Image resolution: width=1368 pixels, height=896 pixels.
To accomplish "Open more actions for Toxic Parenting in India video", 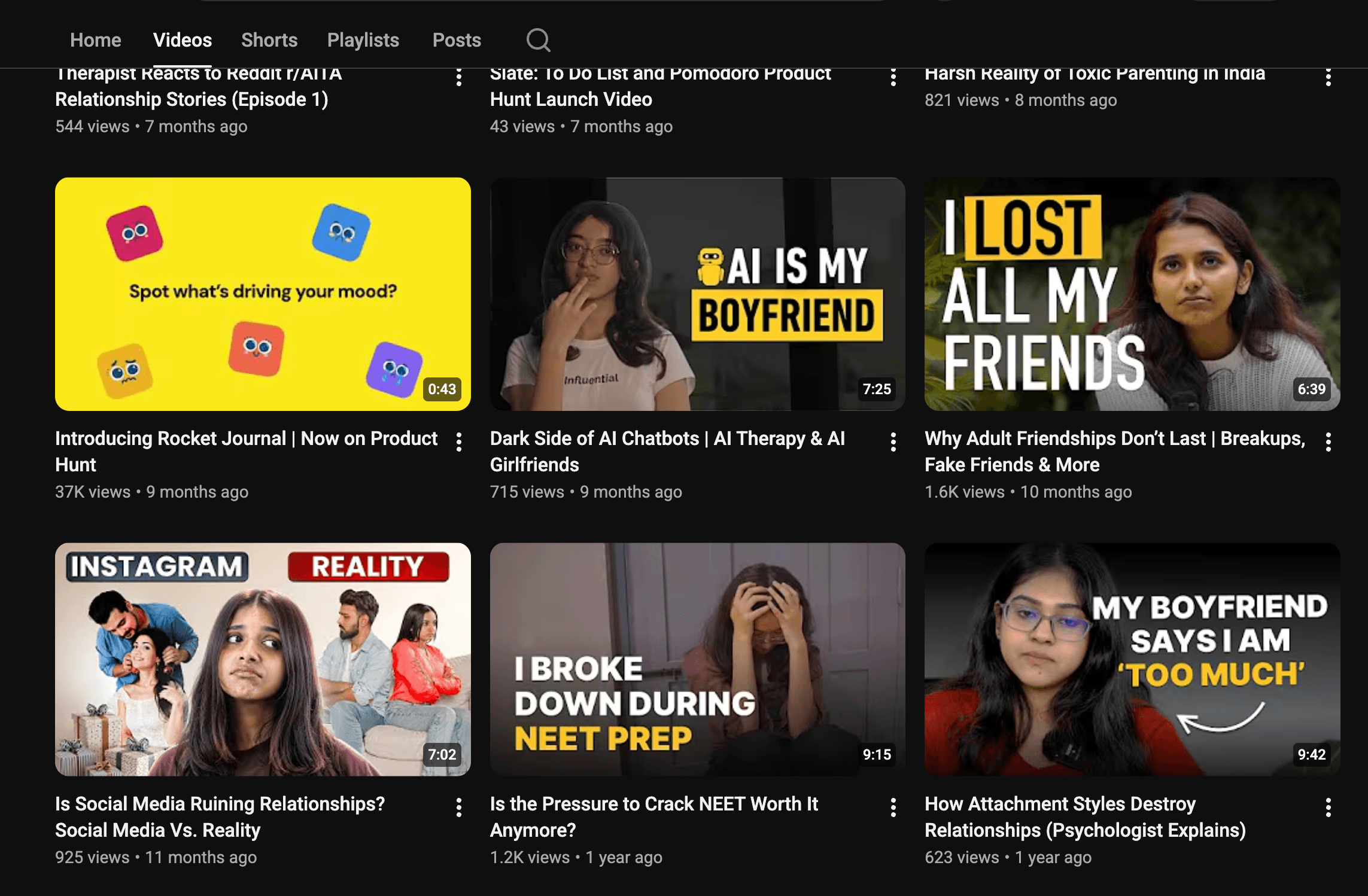I will pyautogui.click(x=1329, y=77).
